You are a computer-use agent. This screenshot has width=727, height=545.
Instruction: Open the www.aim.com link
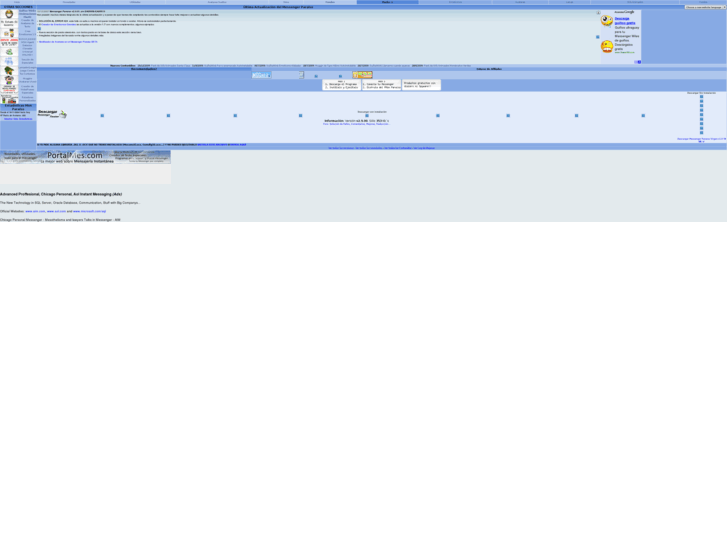[x=35, y=211]
